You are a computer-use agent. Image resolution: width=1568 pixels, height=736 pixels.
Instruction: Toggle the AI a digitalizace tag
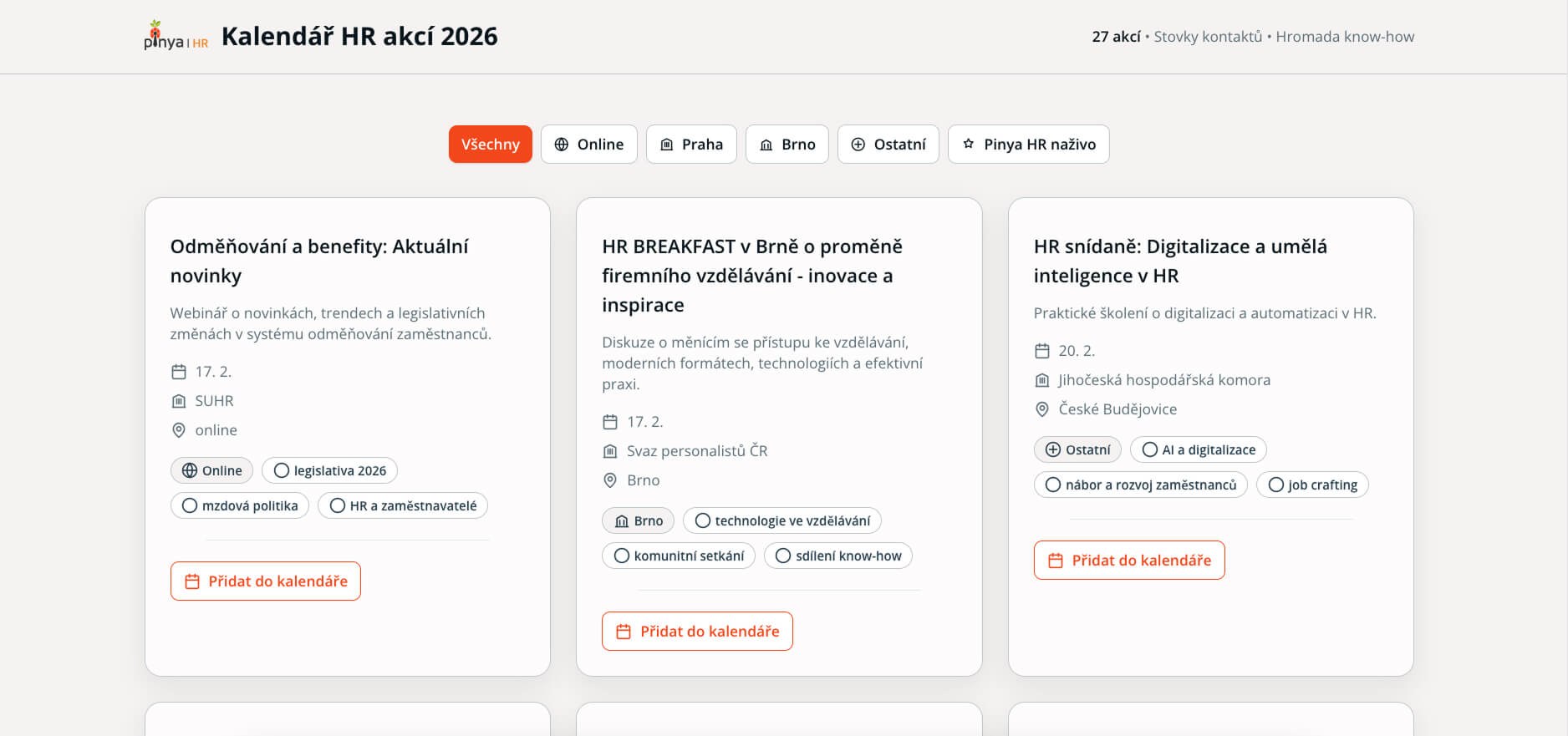coord(1199,449)
